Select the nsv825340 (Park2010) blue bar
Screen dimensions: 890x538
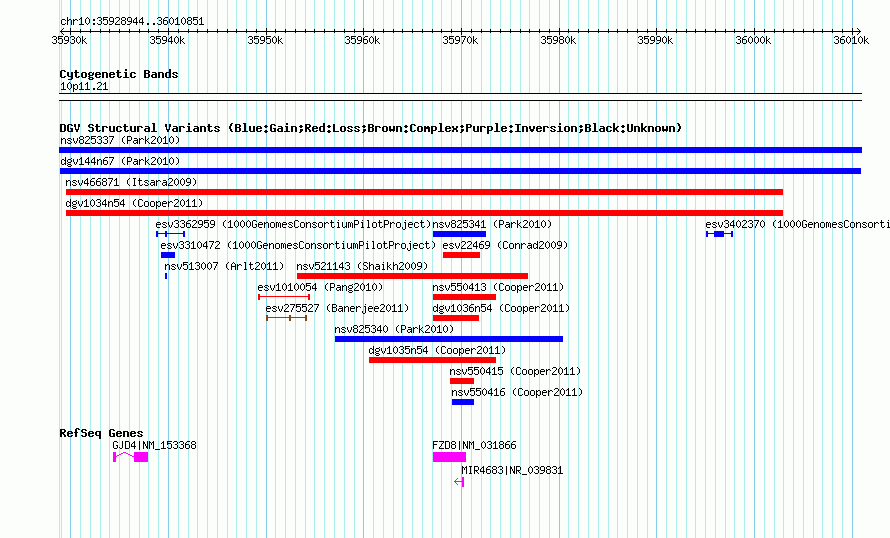[x=449, y=339]
